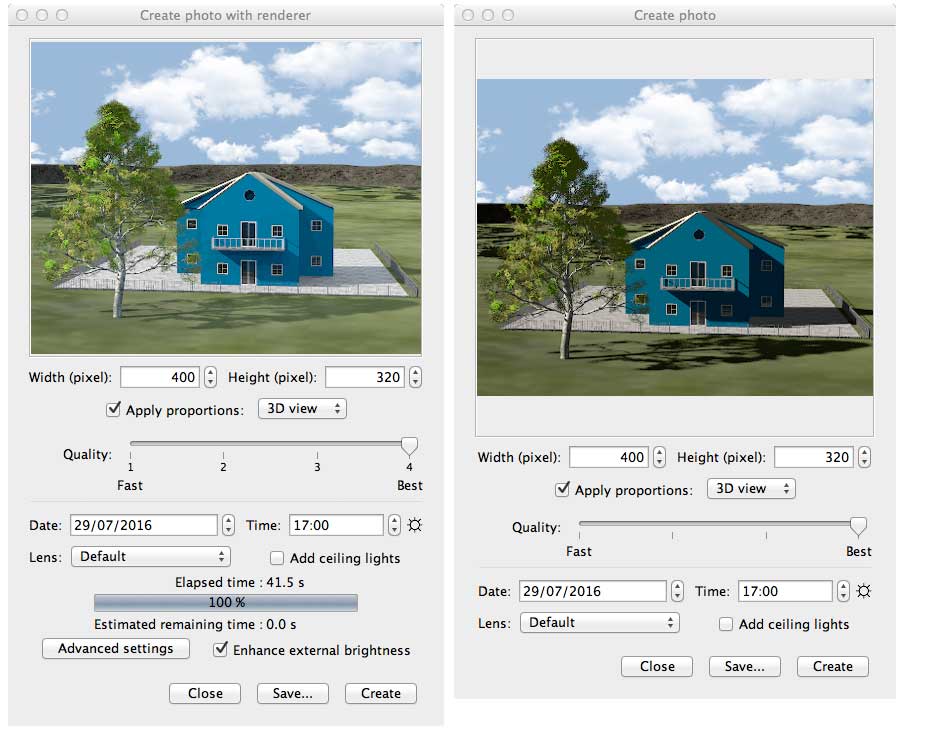Screen dimensions: 927x738
Task: Enable Add ceiling lights in renderer window
Action: (276, 558)
